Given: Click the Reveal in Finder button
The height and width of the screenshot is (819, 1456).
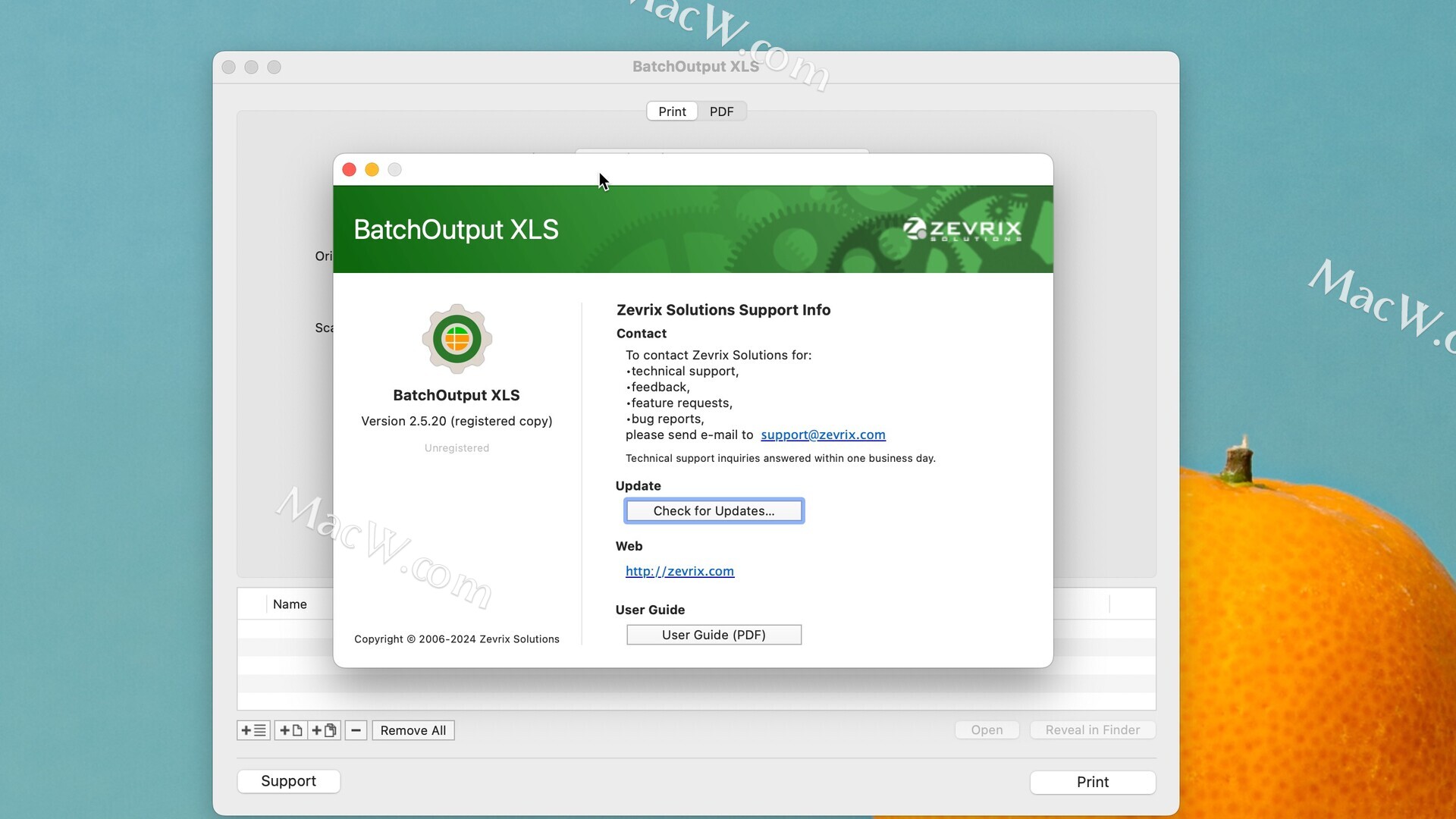Looking at the screenshot, I should 1093,730.
